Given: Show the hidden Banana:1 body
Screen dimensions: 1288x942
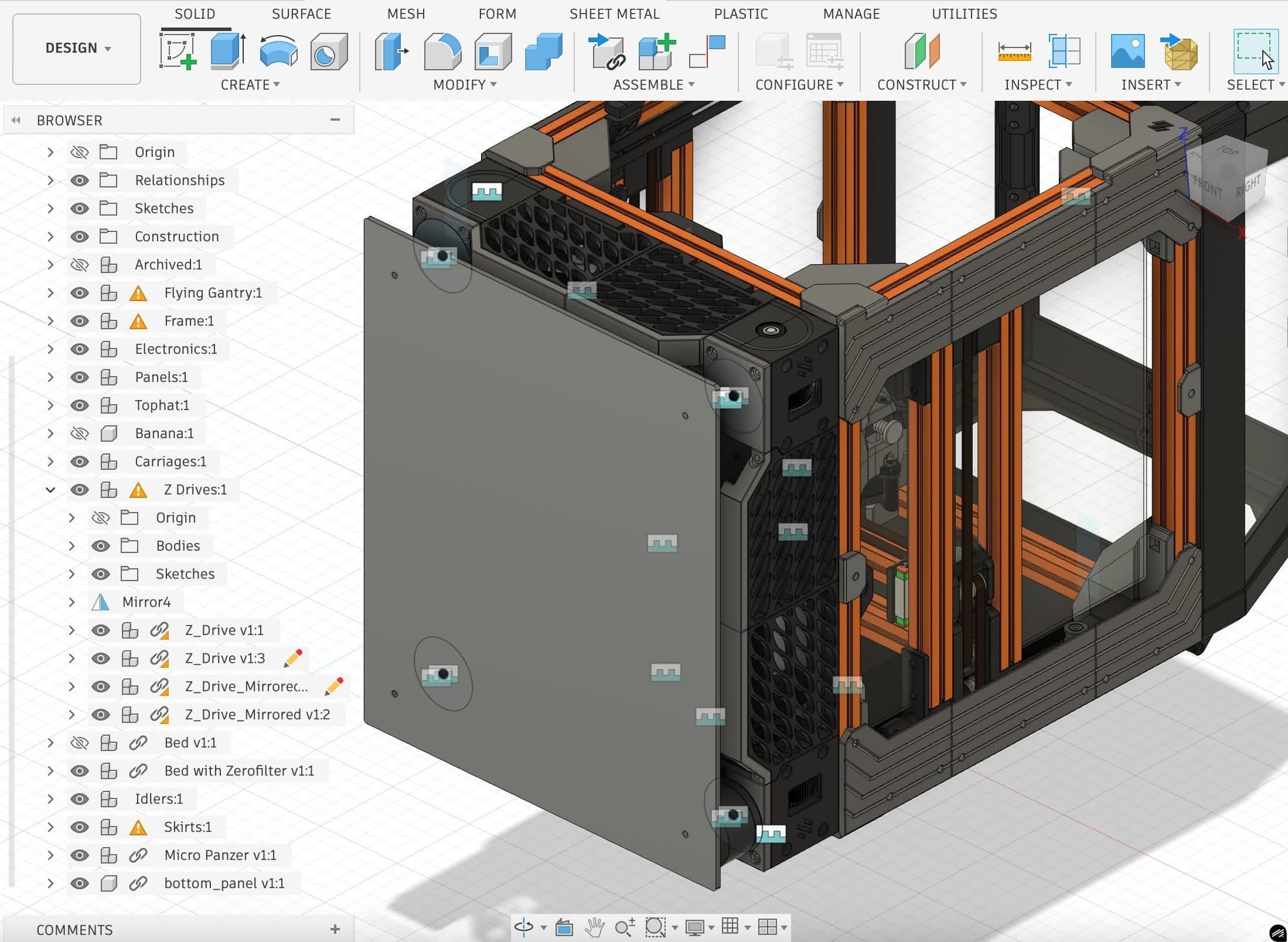Looking at the screenshot, I should click(80, 434).
